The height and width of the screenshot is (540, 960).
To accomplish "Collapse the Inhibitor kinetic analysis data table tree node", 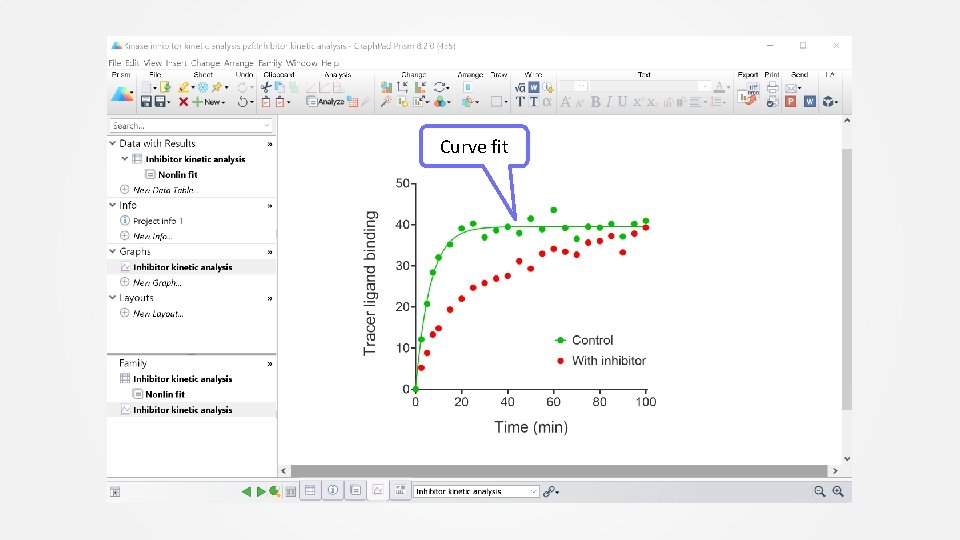I will (x=125, y=159).
